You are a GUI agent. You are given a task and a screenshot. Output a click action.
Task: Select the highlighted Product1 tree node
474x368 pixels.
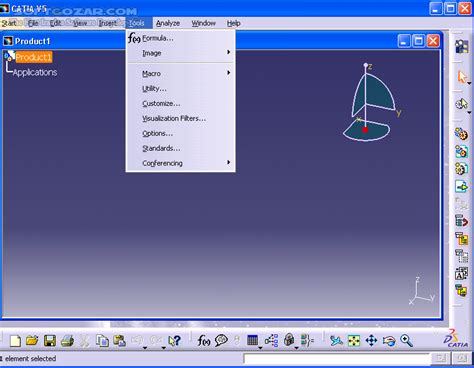34,57
